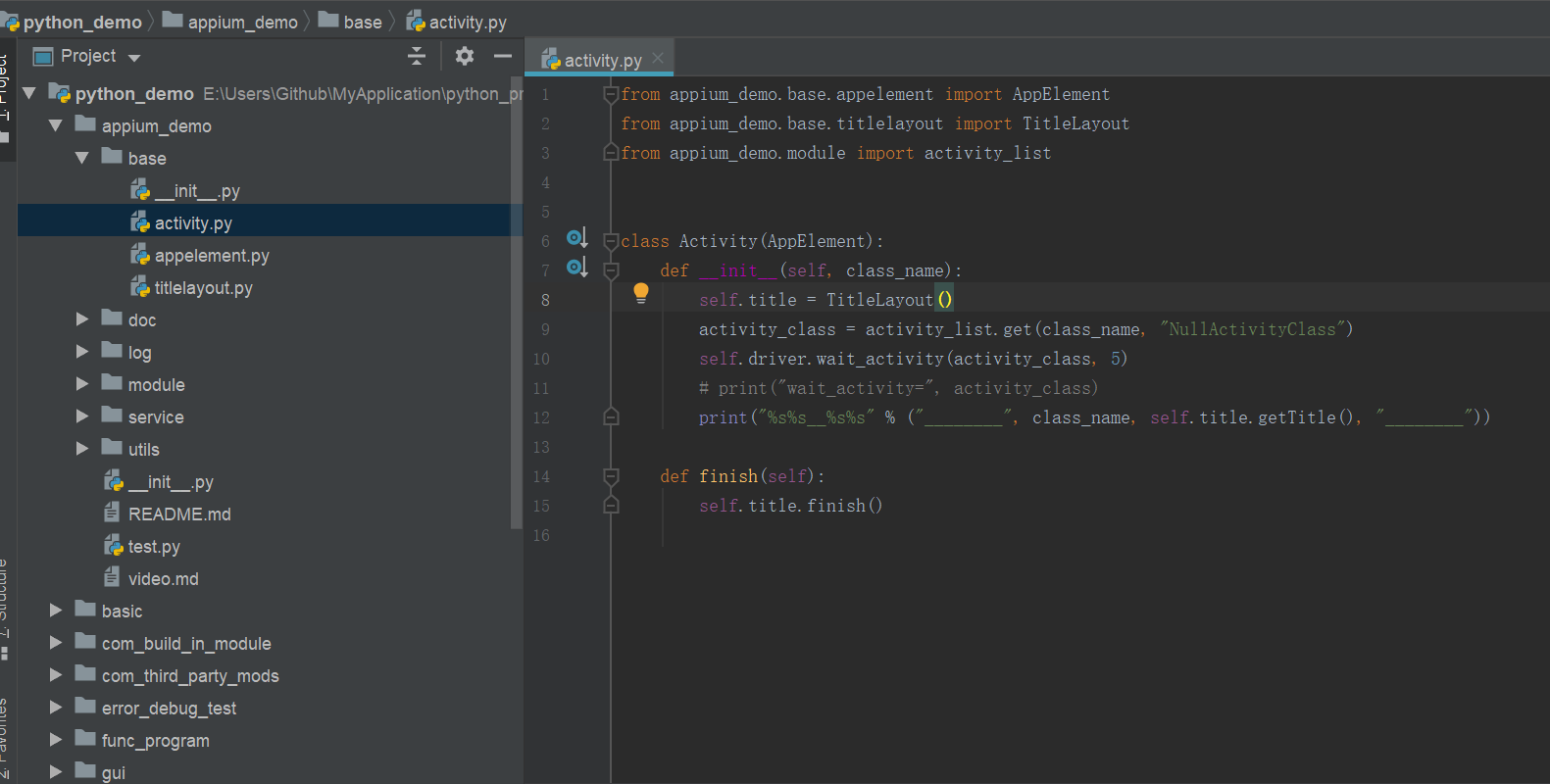This screenshot has height=784, width=1550.
Task: Expand the com_third_party_mods folder
Action: 56,675
